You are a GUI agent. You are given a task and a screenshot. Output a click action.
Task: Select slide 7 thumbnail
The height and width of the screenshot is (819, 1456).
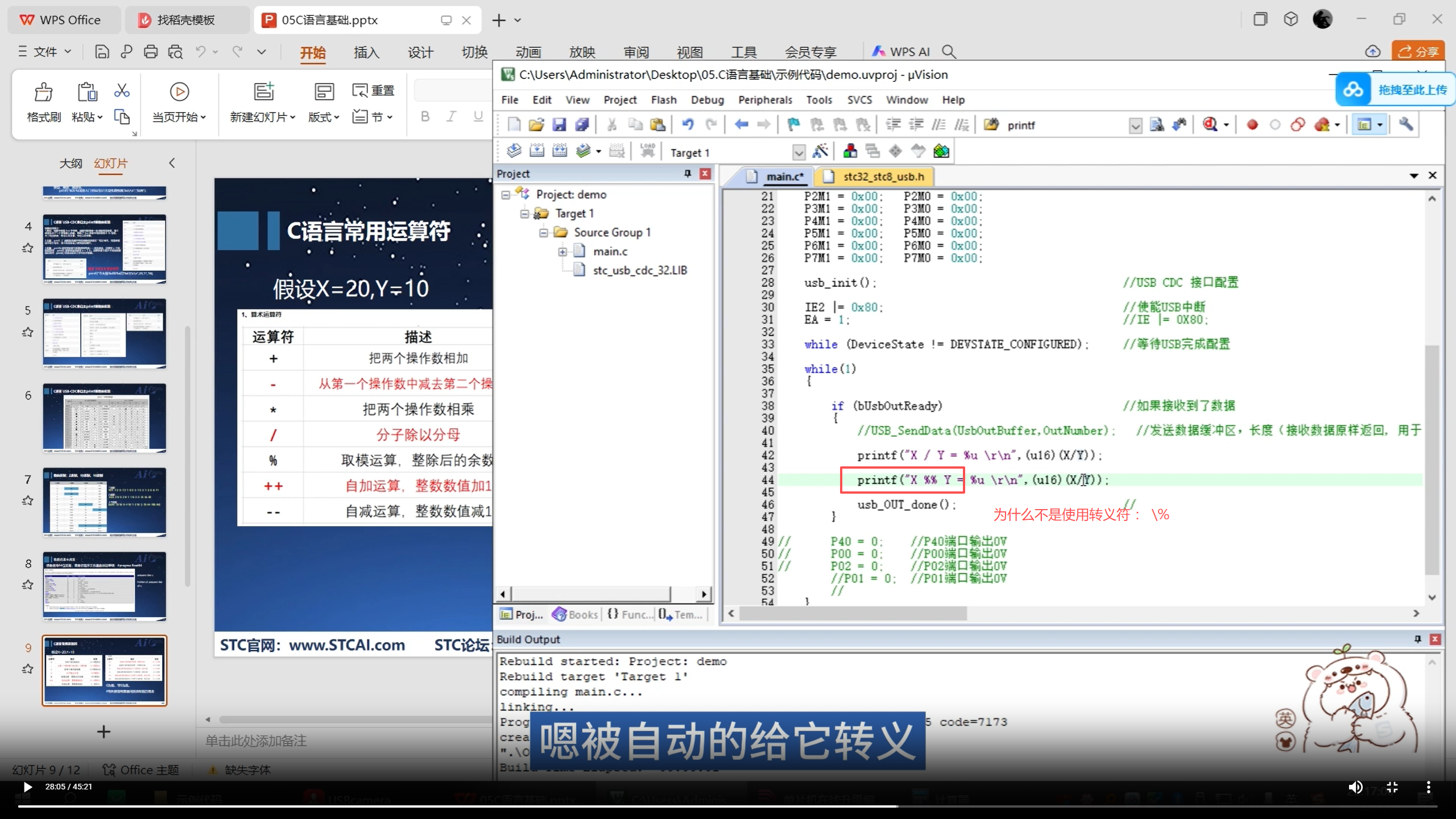tap(105, 501)
